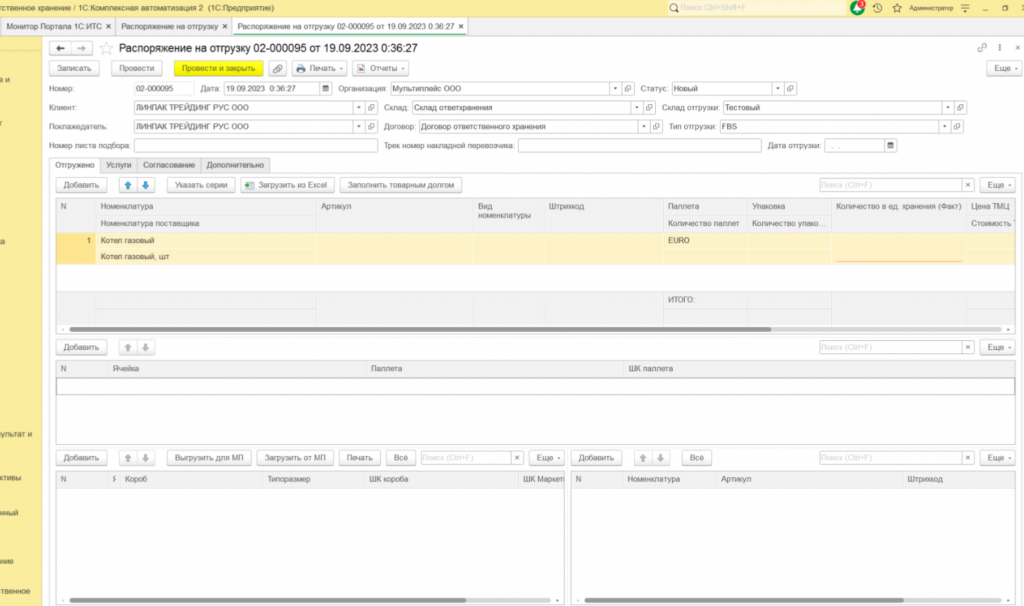Click global search magnifier icon
The width and height of the screenshot is (1024, 606).
click(x=673, y=8)
